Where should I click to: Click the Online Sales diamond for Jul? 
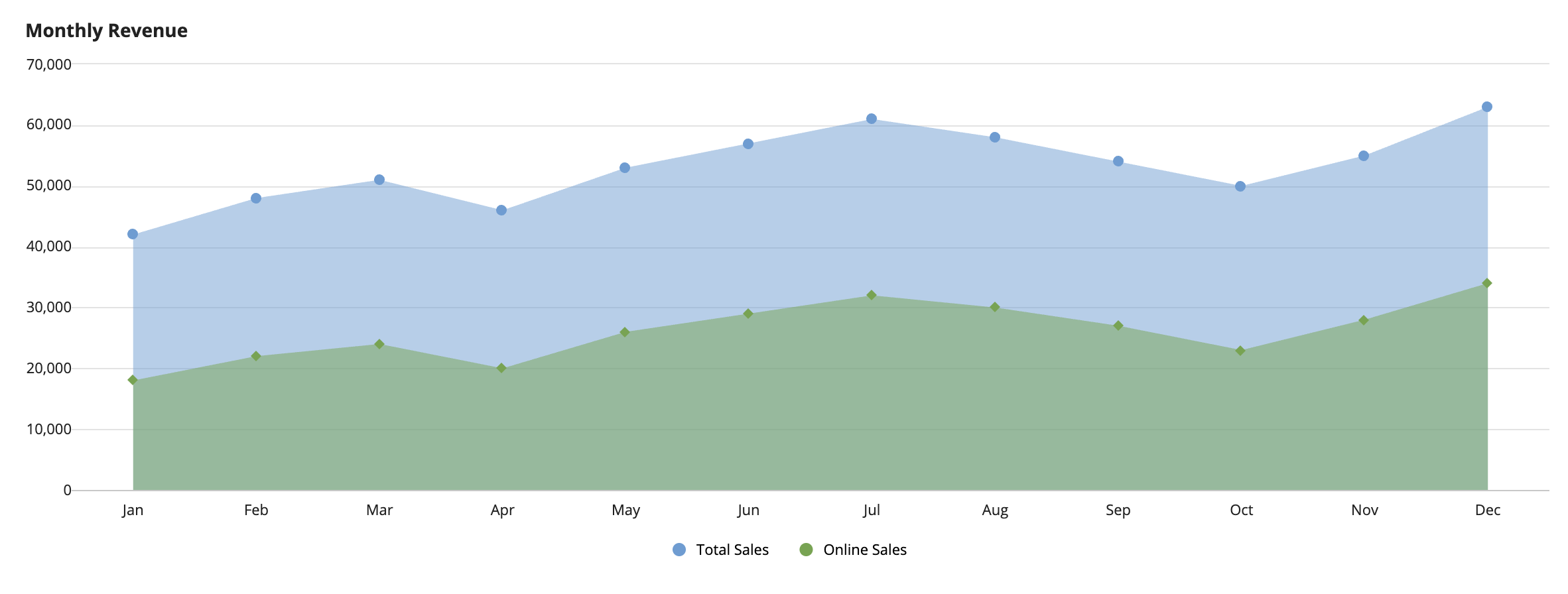[x=872, y=295]
